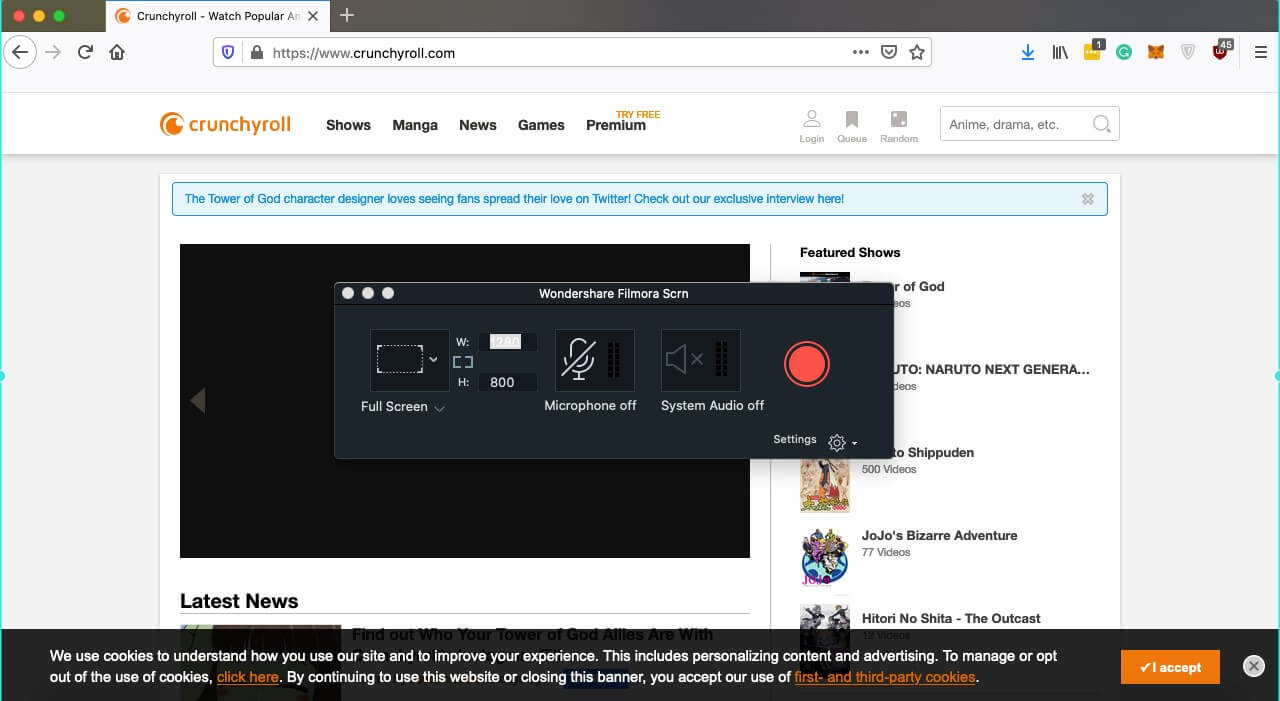Open page actions three-dot menu
This screenshot has width=1280, height=701.
pyautogui.click(x=861, y=53)
